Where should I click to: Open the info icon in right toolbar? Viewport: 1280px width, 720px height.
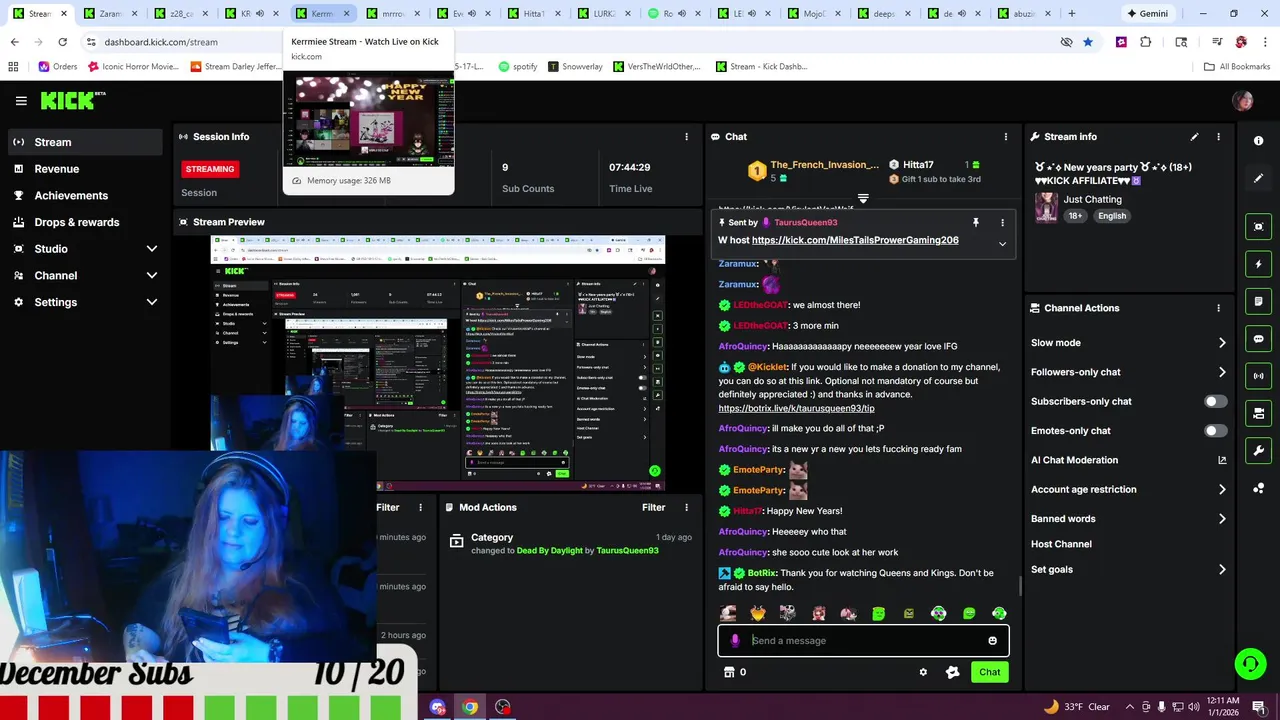pos(1259,141)
